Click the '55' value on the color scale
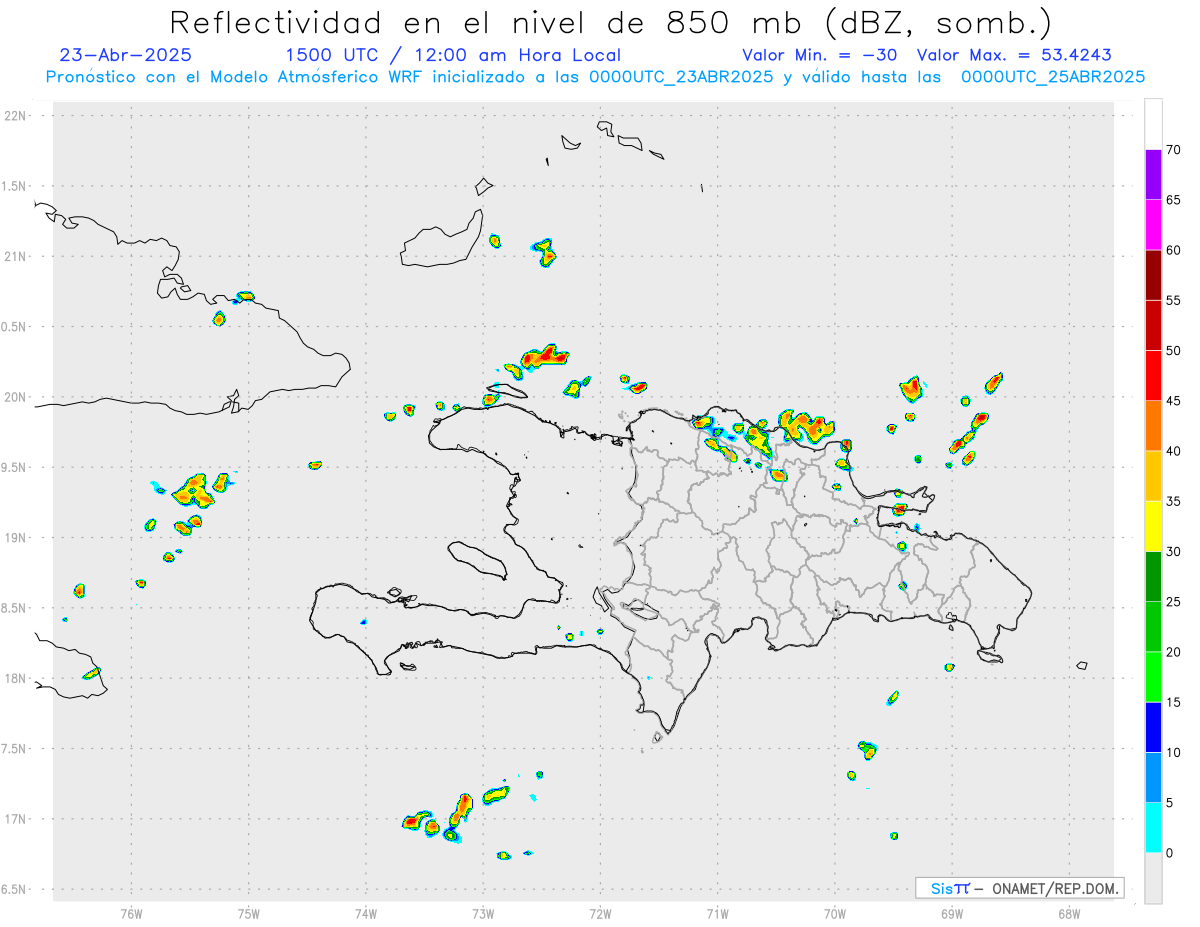Screen dimensions: 1200x927 [1173, 300]
